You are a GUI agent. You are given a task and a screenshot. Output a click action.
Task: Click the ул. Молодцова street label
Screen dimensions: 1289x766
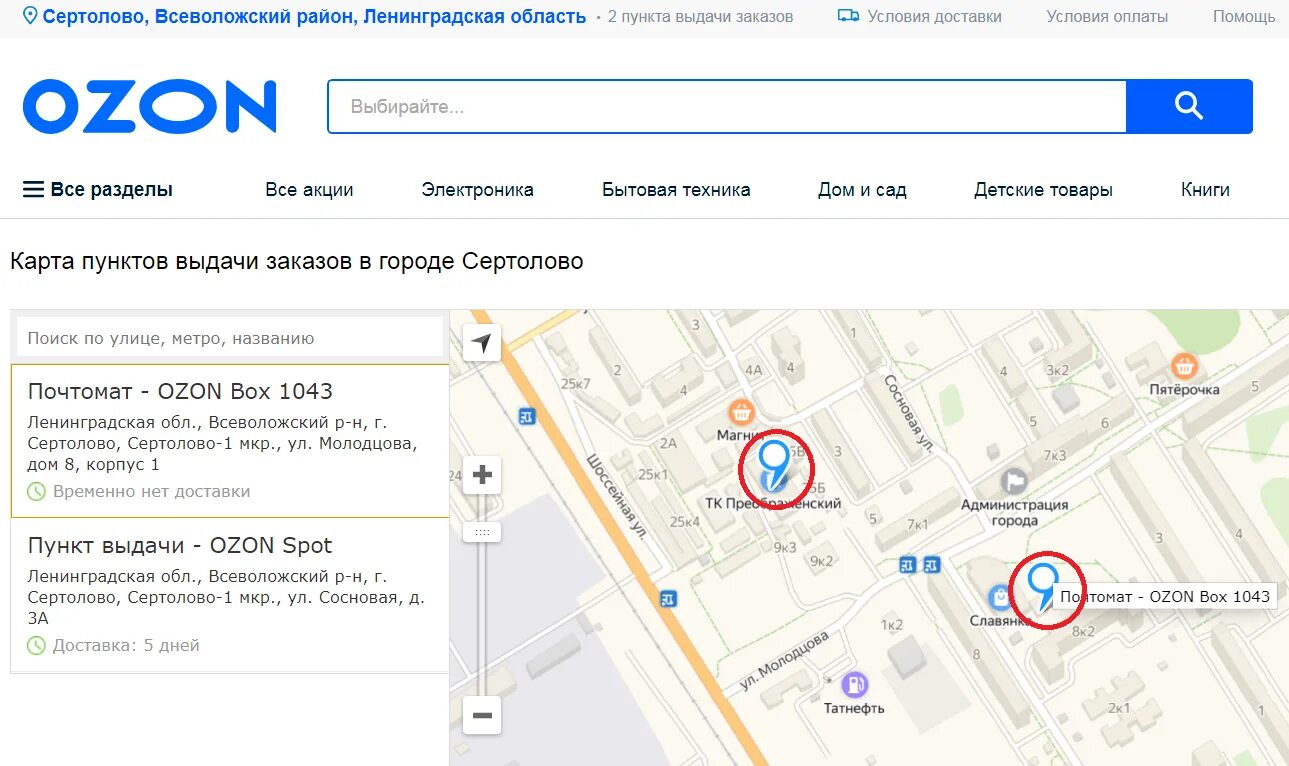point(785,660)
